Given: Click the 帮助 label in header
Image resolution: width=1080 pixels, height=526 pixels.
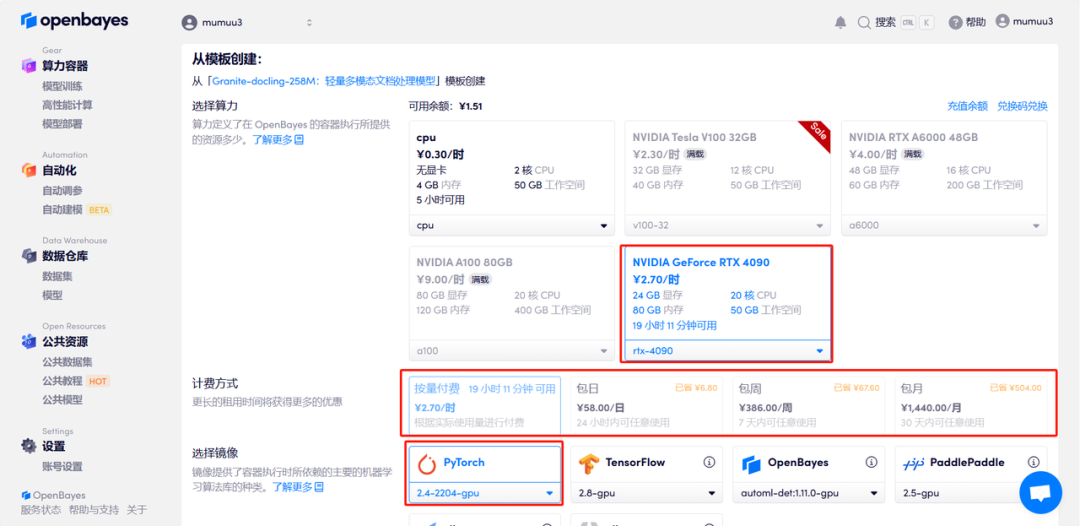Looking at the screenshot, I should coord(975,22).
